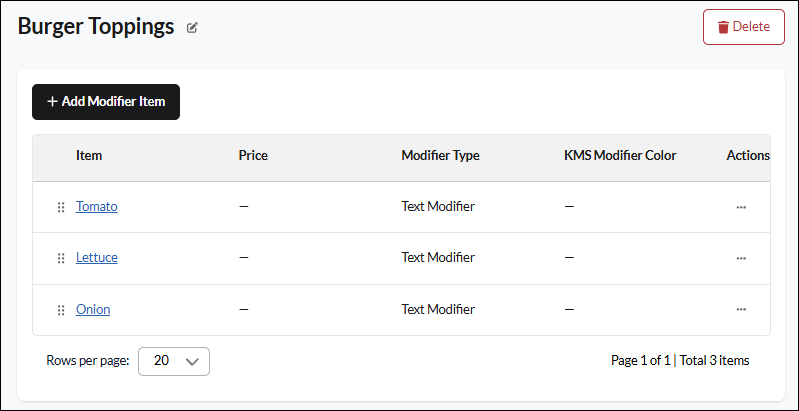Click the KMS Modifier Color column header
The image size is (799, 411).
tap(620, 155)
